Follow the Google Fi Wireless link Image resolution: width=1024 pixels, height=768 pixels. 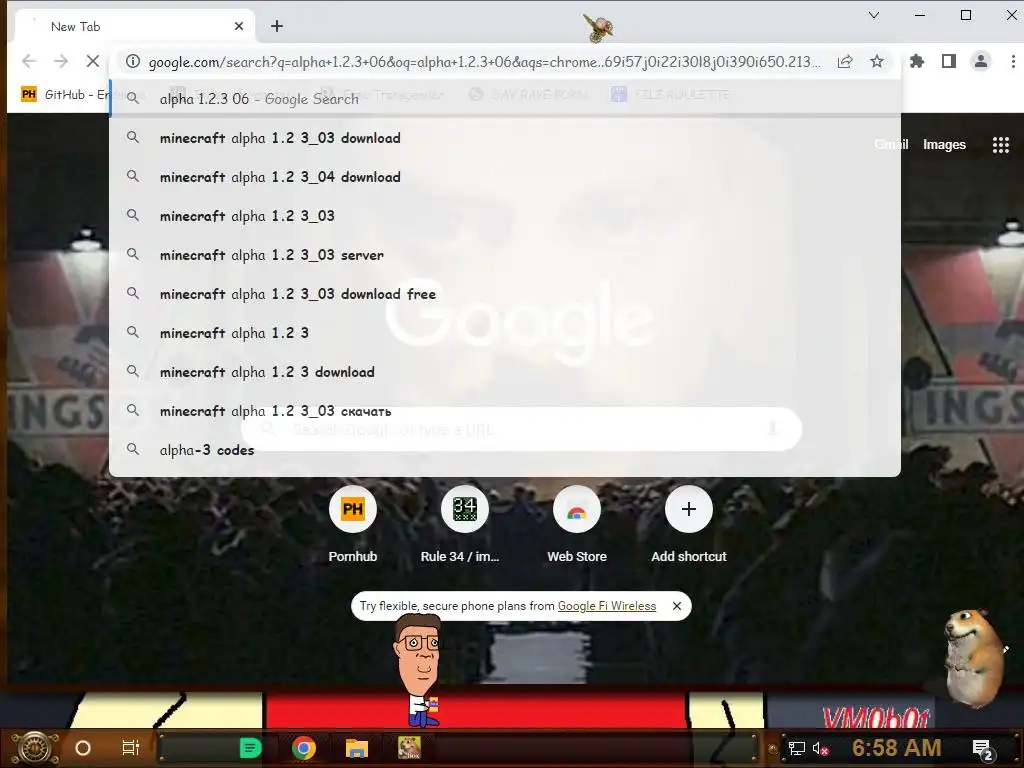click(x=607, y=606)
